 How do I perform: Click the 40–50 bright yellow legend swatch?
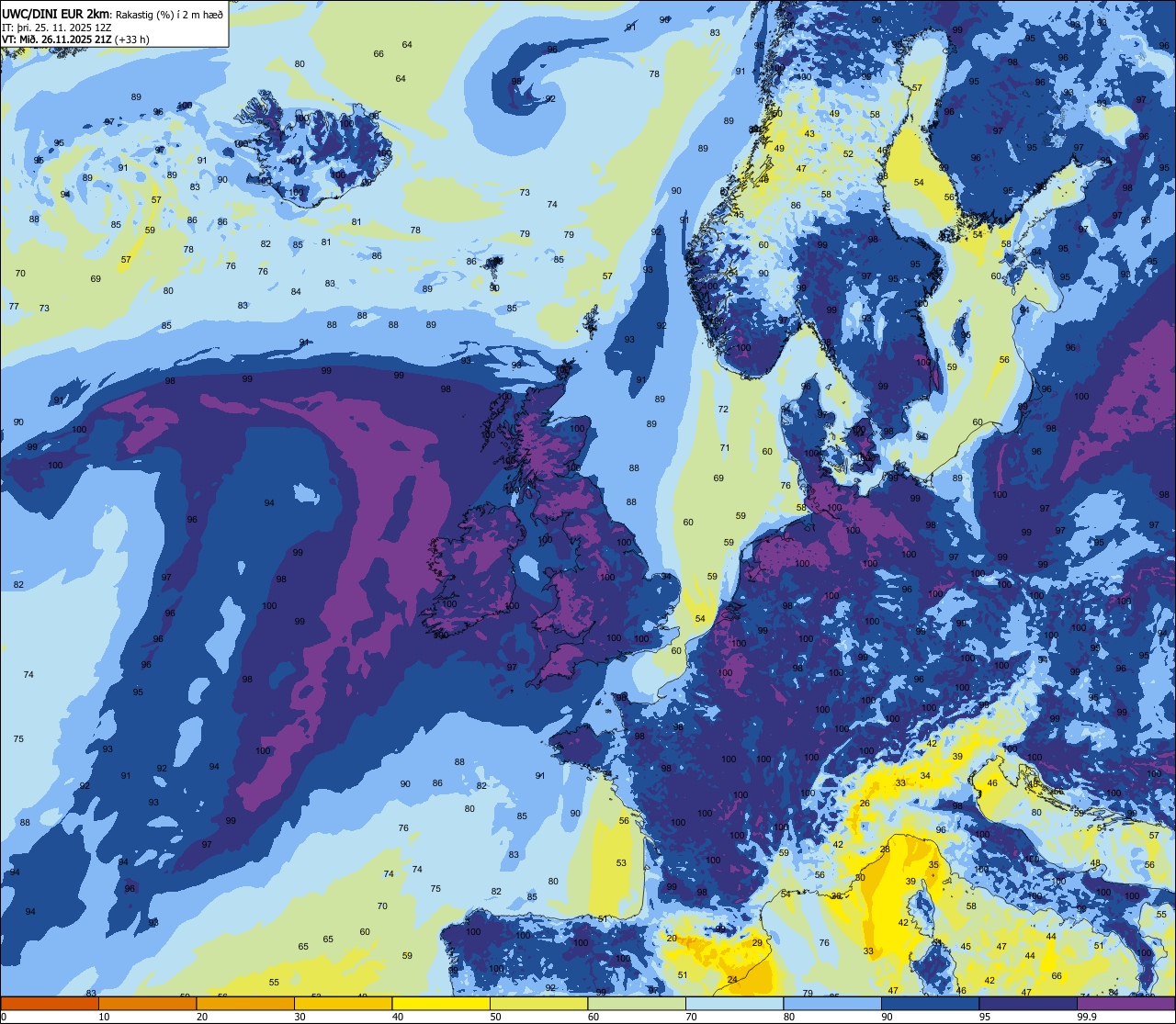[x=441, y=1003]
